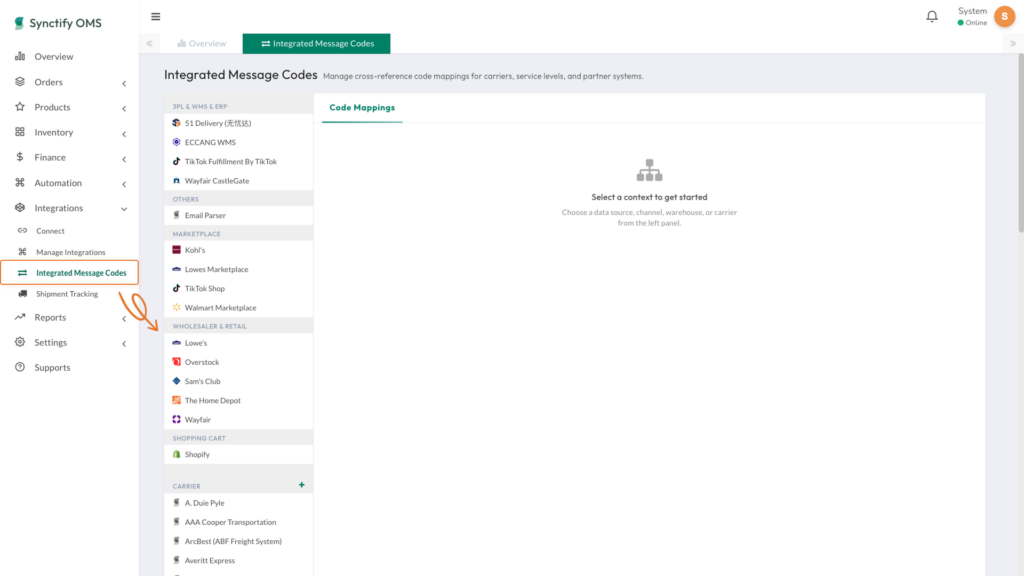Expand the Orders menu chevron
The image size is (1024, 576).
click(124, 83)
